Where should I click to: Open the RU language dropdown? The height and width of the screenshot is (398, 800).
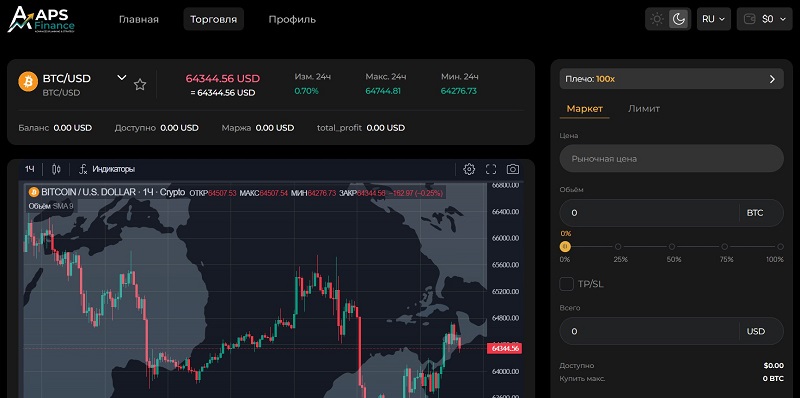coord(714,19)
